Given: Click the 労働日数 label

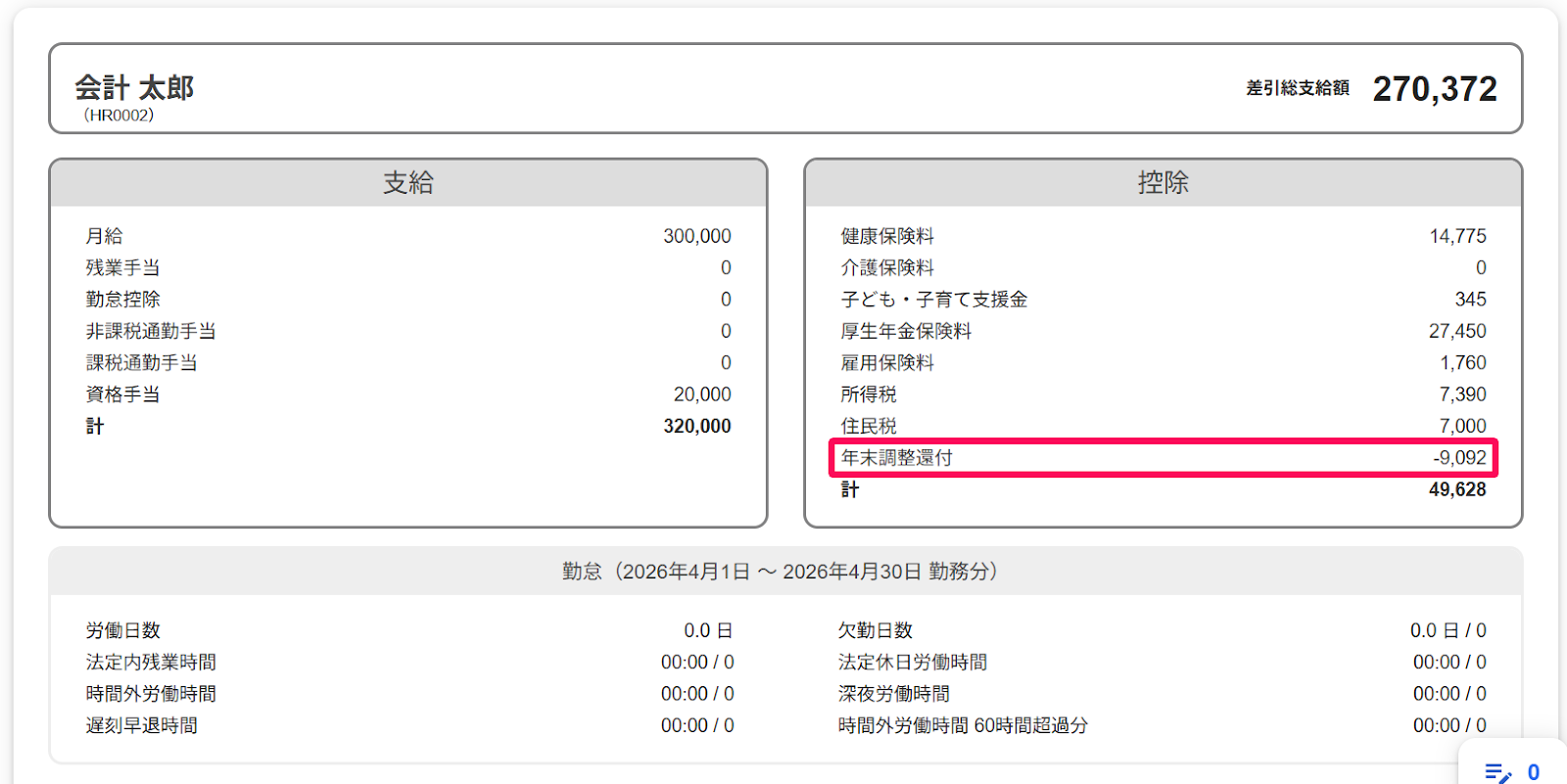Looking at the screenshot, I should [x=123, y=630].
